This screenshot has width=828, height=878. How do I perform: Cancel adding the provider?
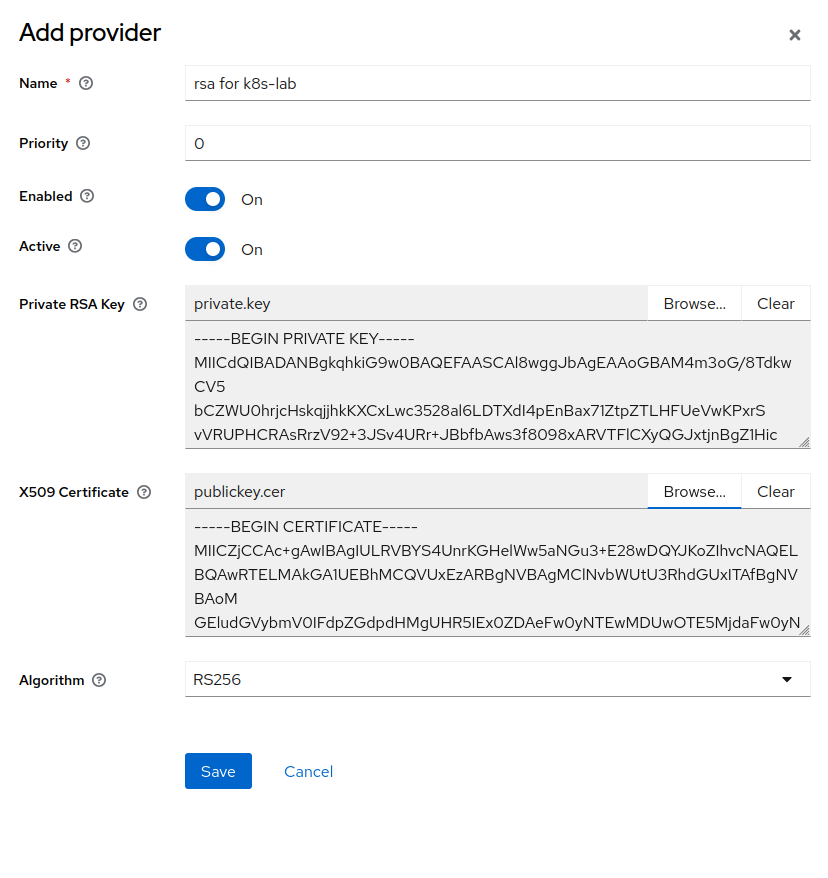[x=308, y=772]
